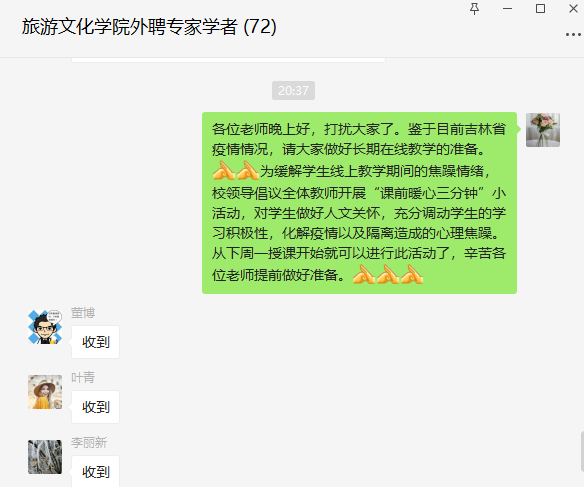Click 李丽新's 收到 reply bubble
Viewport: 584px width, 487px height.
click(95, 471)
